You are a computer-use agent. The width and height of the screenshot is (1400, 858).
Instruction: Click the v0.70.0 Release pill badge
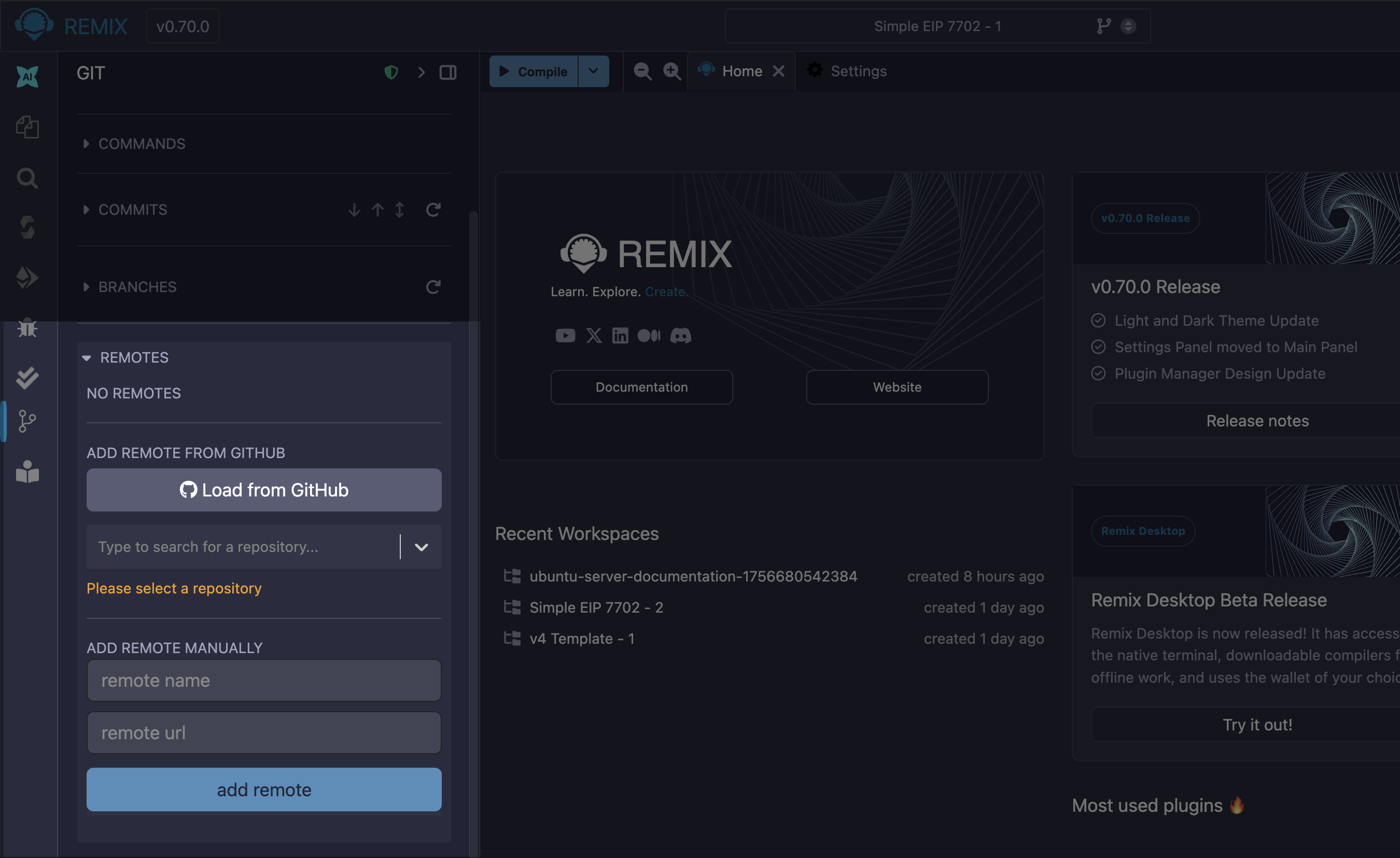pyautogui.click(x=1145, y=218)
